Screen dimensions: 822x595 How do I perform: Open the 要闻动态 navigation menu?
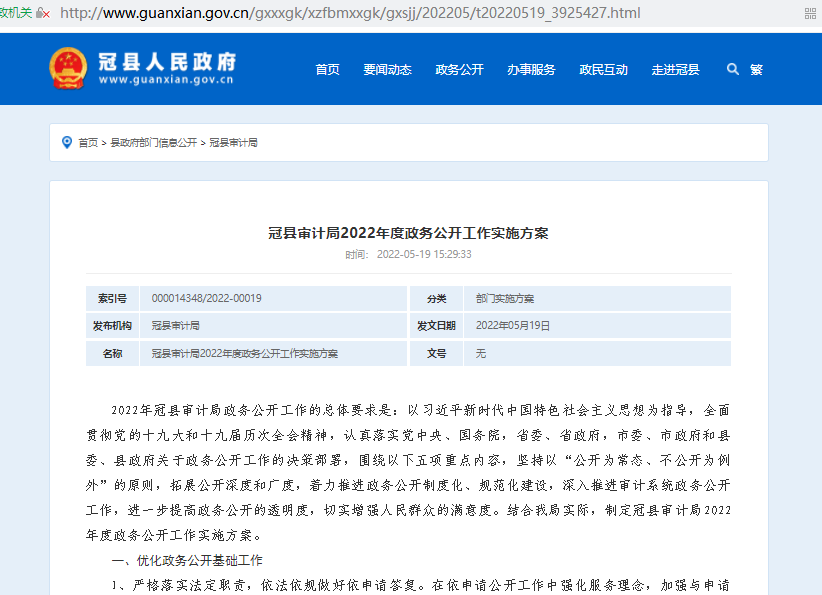pyautogui.click(x=387, y=69)
